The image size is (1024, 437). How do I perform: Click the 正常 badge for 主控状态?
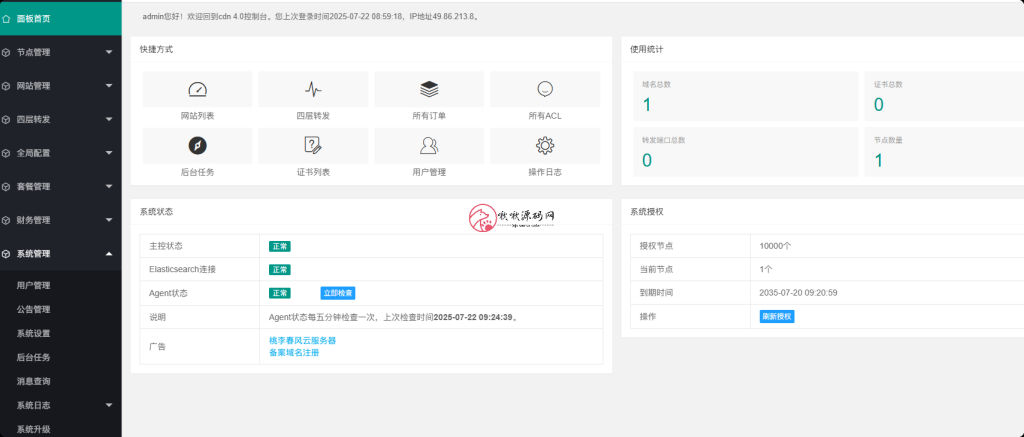280,246
